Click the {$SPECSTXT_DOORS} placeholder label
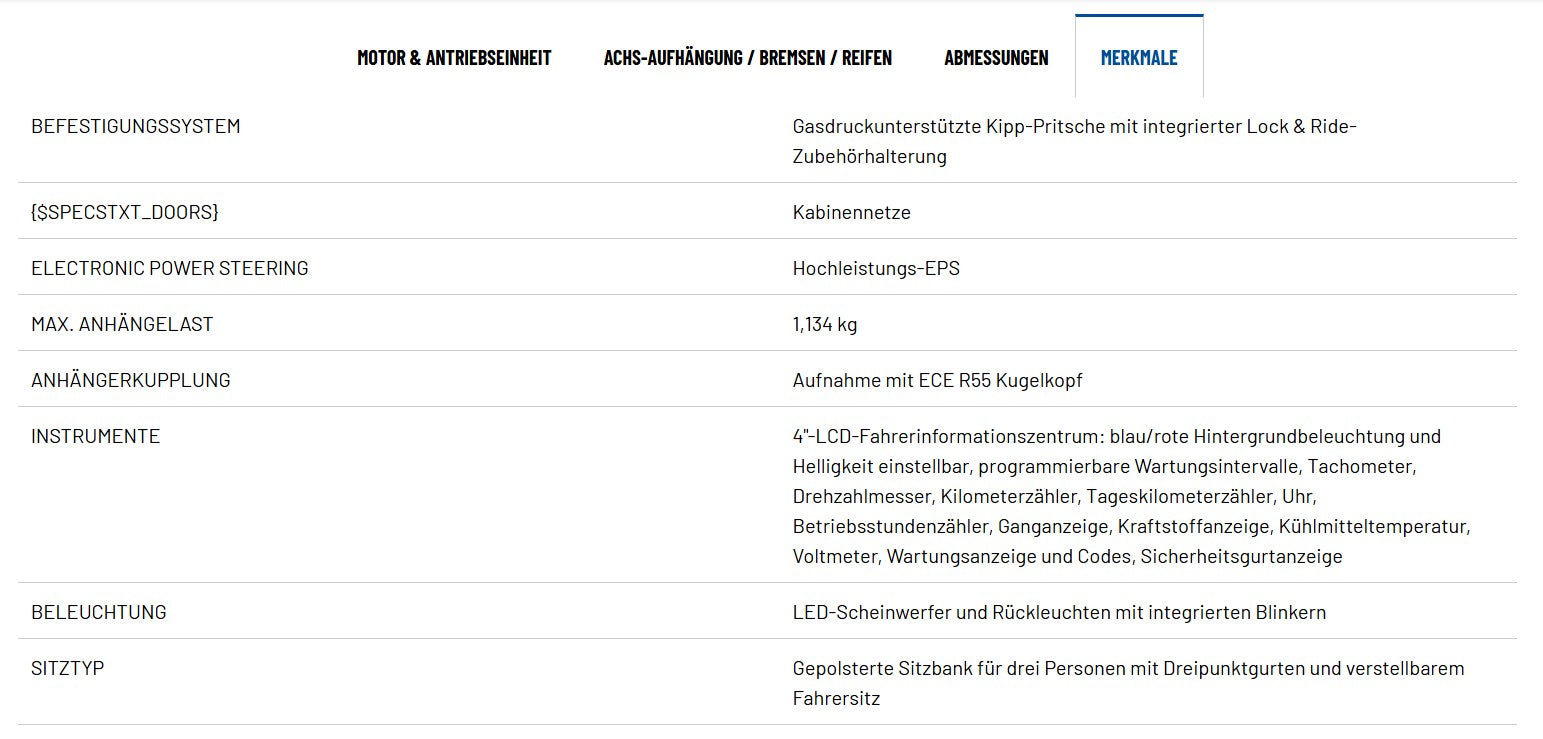This screenshot has width=1543, height=739. [125, 212]
